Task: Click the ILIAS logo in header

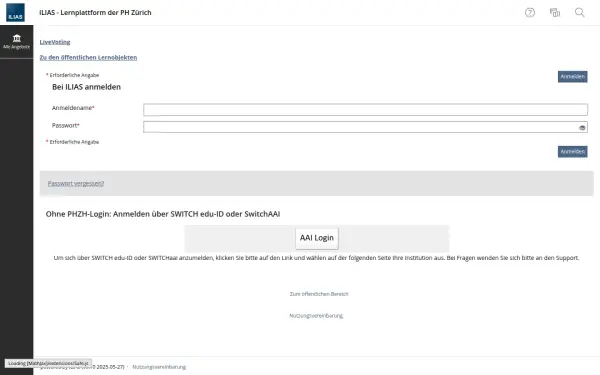Action: pyautogui.click(x=15, y=13)
